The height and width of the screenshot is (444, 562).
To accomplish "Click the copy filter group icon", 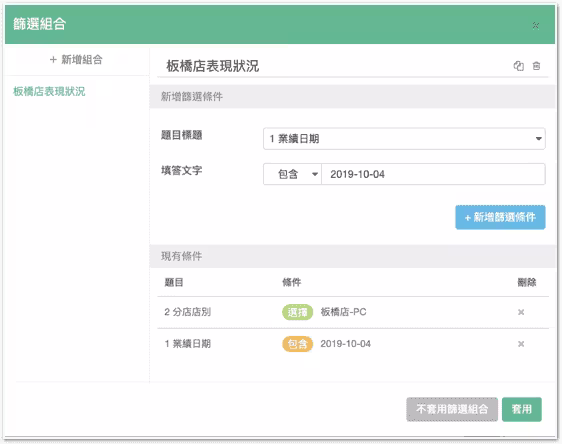I will click(519, 66).
